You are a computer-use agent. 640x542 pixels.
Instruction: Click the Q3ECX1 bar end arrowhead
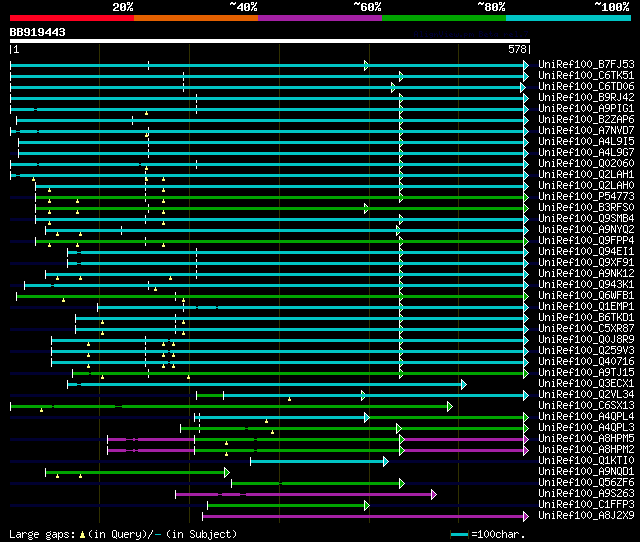[464, 384]
